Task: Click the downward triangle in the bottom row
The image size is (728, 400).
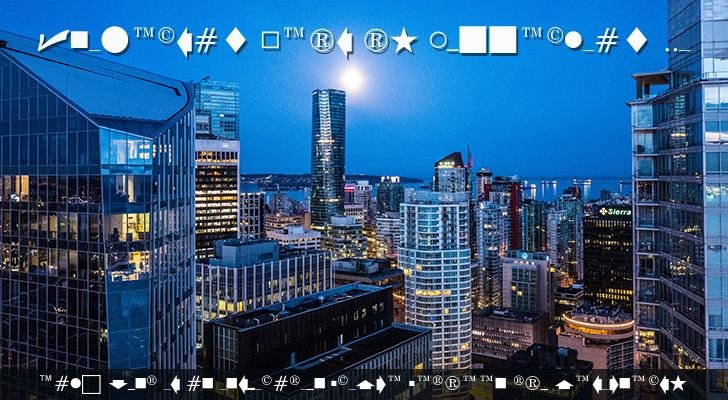Action: pos(118,384)
